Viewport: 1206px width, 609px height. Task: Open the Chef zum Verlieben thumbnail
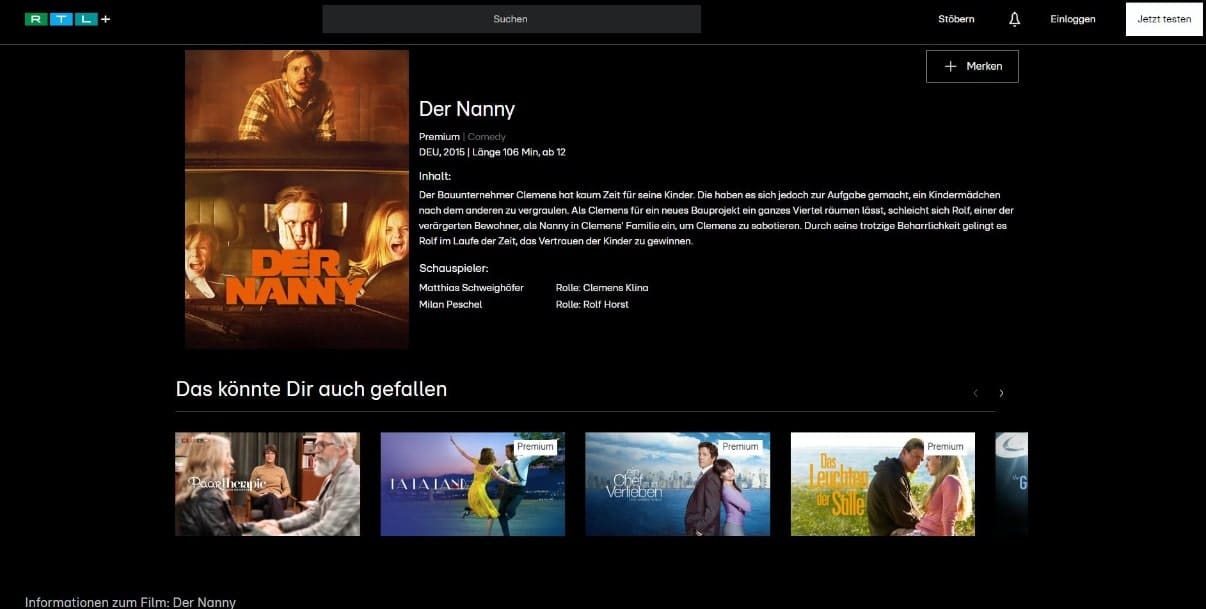point(678,484)
